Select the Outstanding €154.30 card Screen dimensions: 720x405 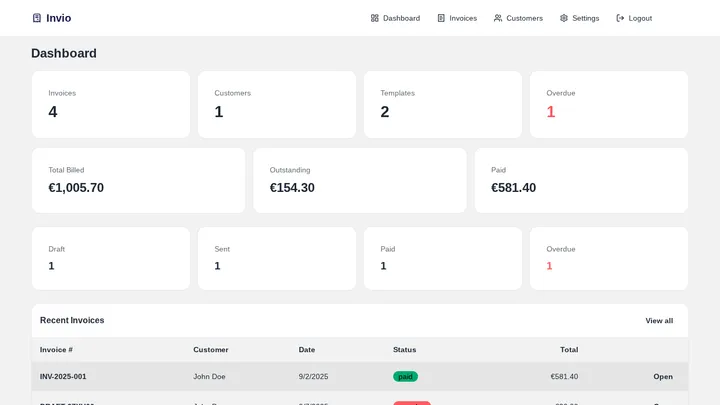[359, 180]
